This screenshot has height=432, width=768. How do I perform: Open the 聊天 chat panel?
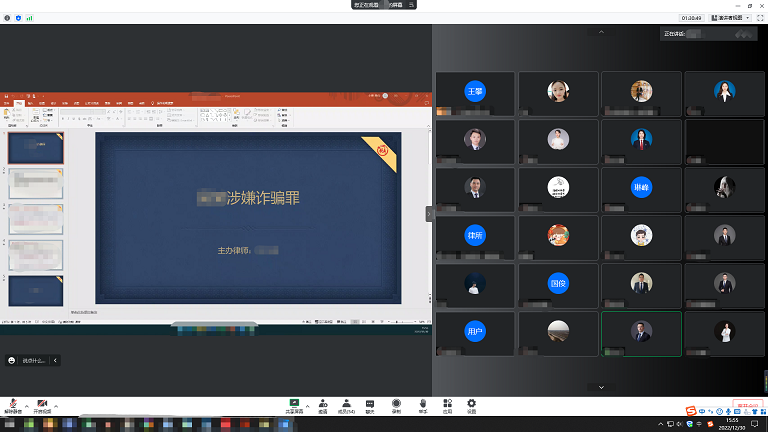pyautogui.click(x=370, y=403)
